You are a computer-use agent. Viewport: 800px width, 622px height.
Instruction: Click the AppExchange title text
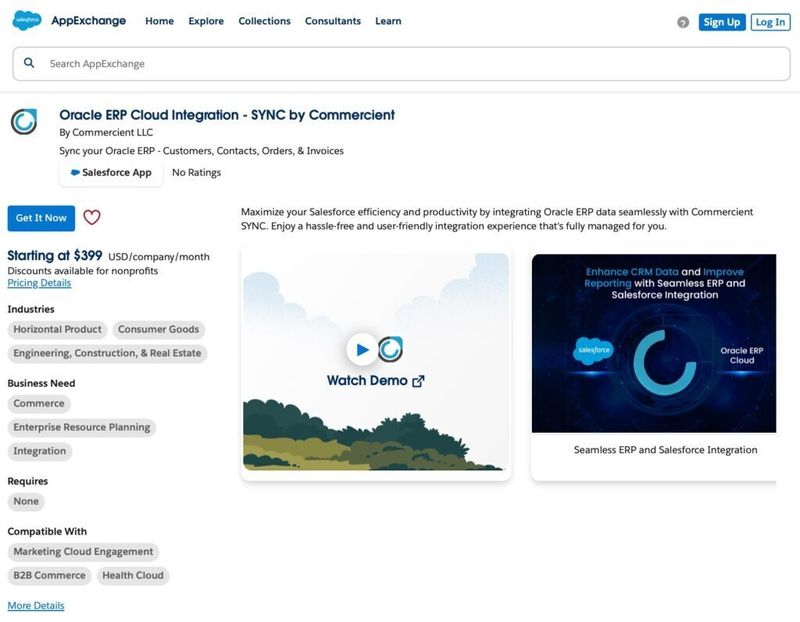point(89,21)
